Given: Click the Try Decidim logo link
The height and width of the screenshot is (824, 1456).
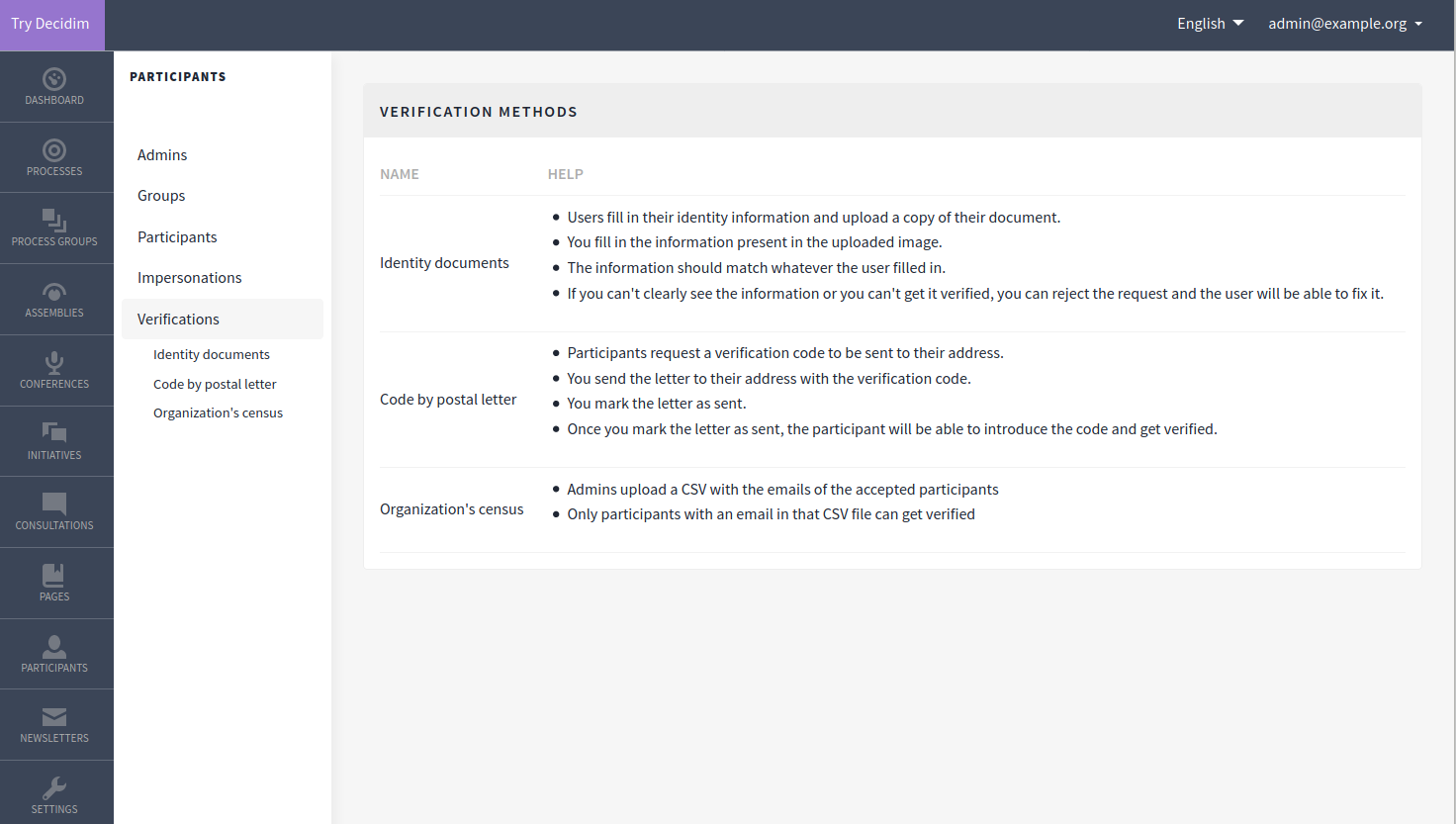Looking at the screenshot, I should click(50, 24).
